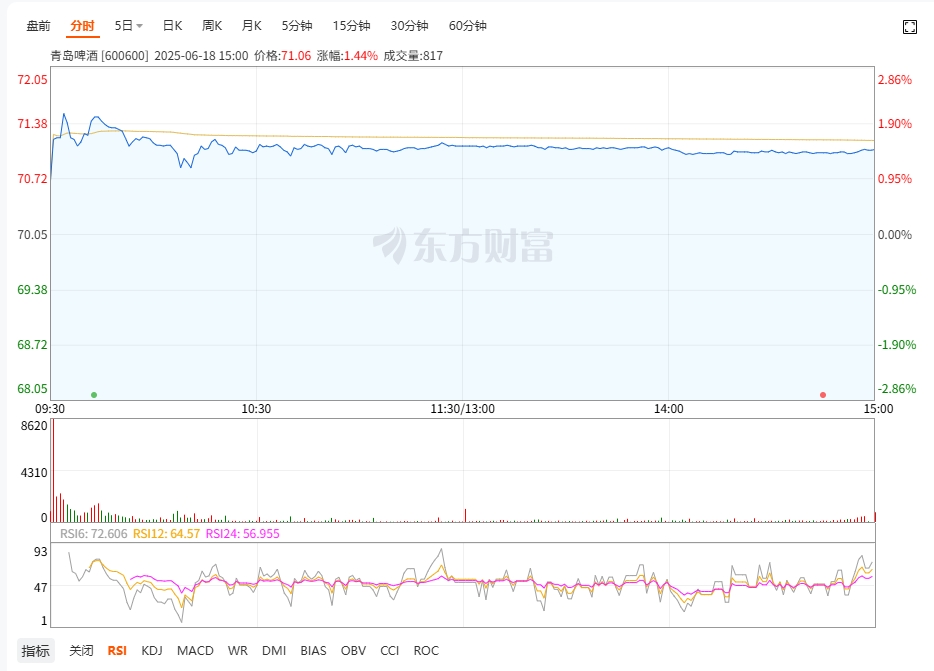This screenshot has width=934, height=671.
Task: Click the -2.86% percentage axis label
Action: (897, 389)
